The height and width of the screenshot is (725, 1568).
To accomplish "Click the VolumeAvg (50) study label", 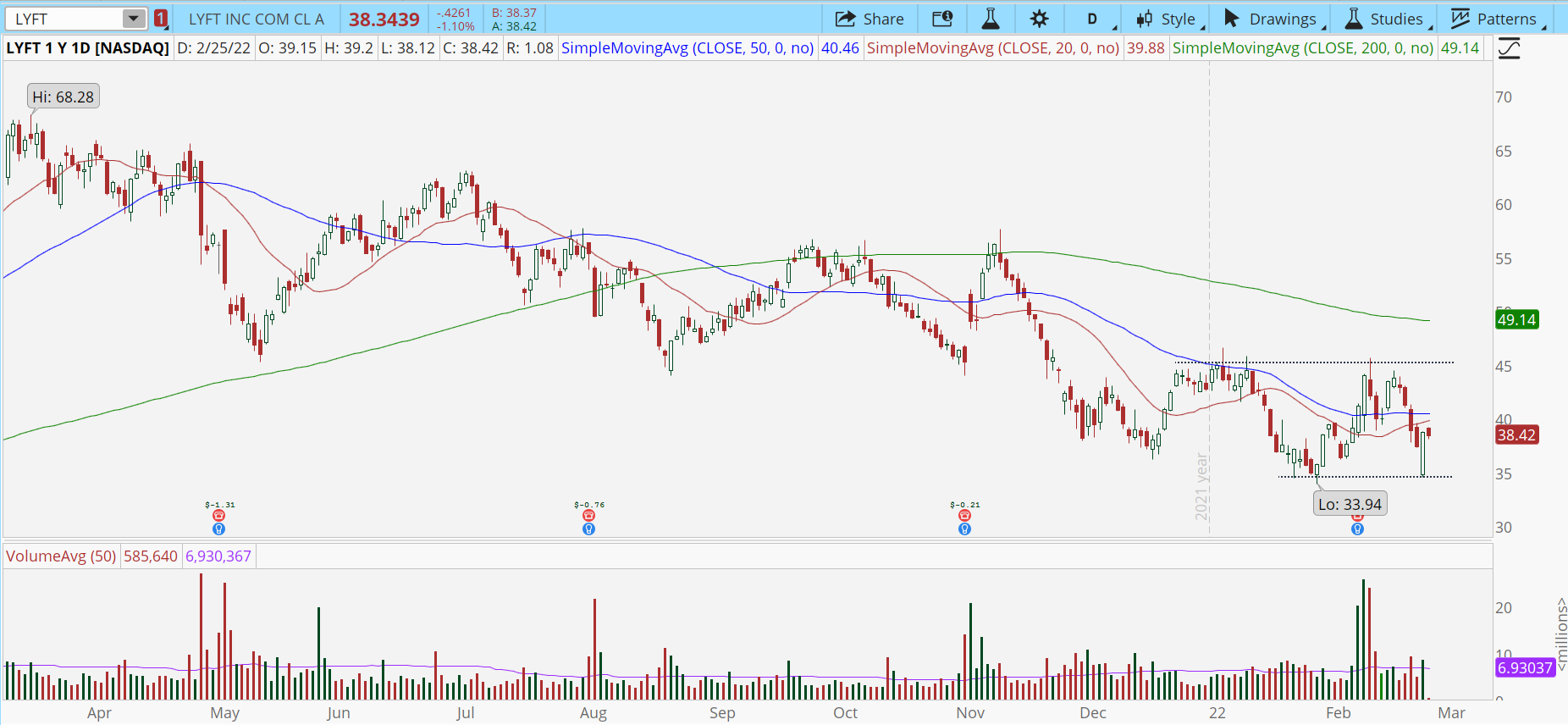I will tap(61, 556).
